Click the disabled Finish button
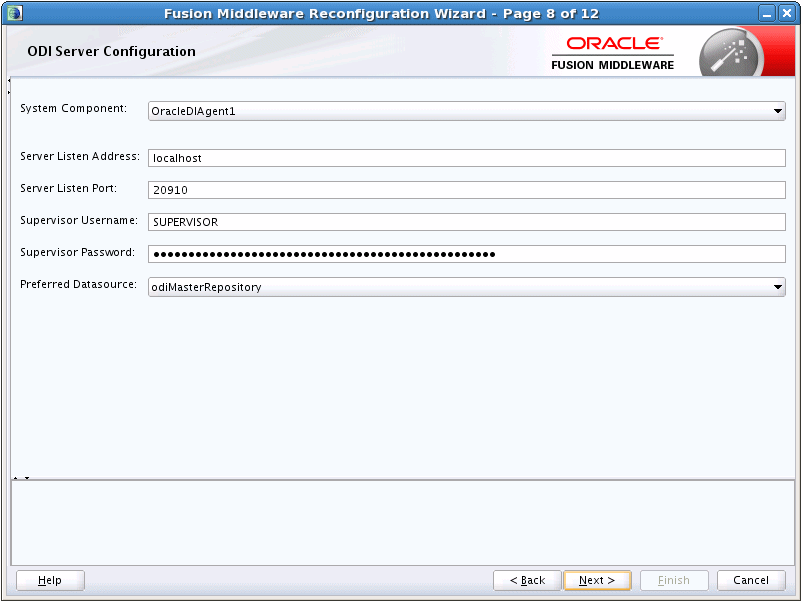 [674, 580]
